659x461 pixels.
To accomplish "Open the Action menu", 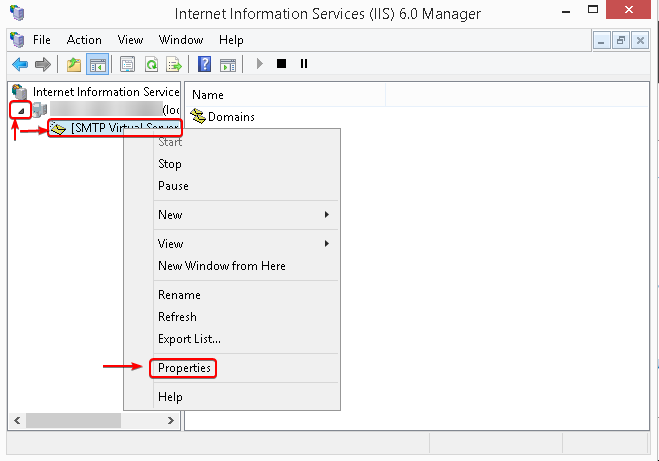I will pyautogui.click(x=84, y=40).
